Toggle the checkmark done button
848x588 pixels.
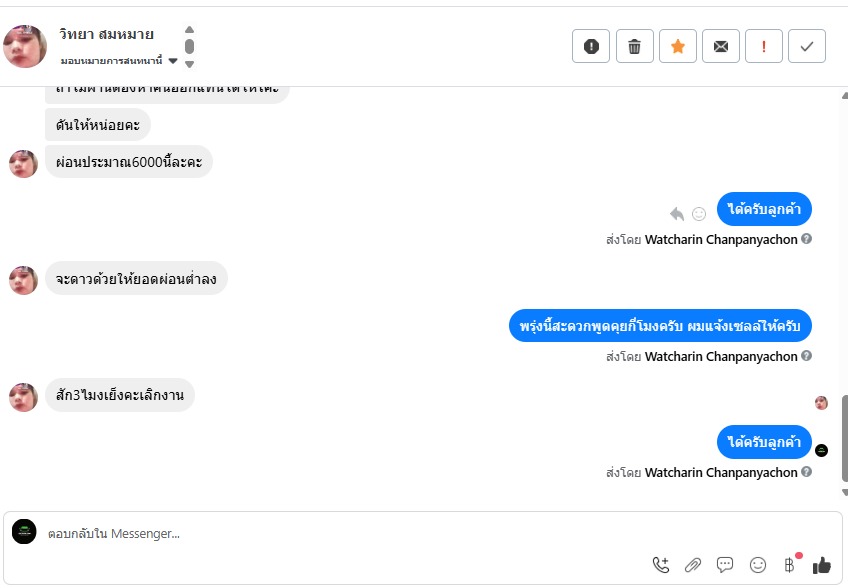pos(806,46)
